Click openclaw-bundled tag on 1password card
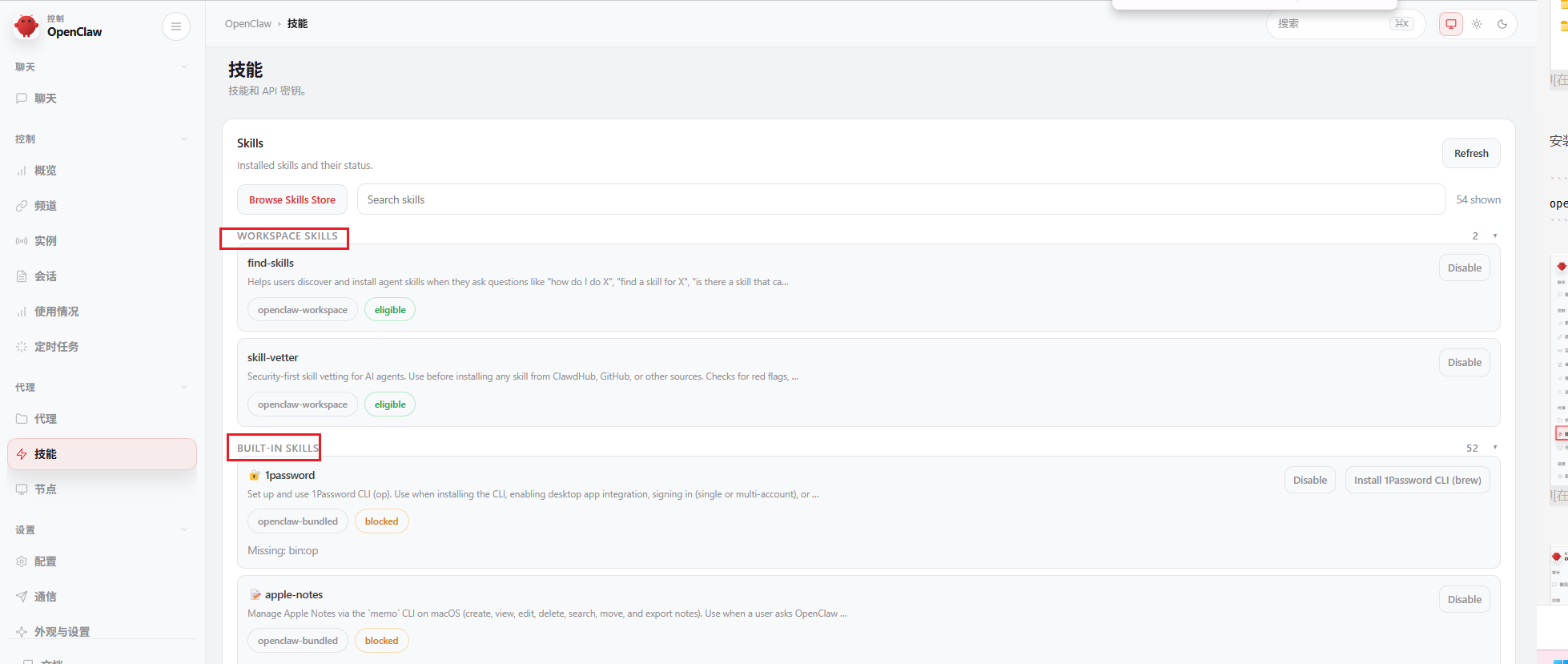The height and width of the screenshot is (664, 1568). click(x=298, y=521)
